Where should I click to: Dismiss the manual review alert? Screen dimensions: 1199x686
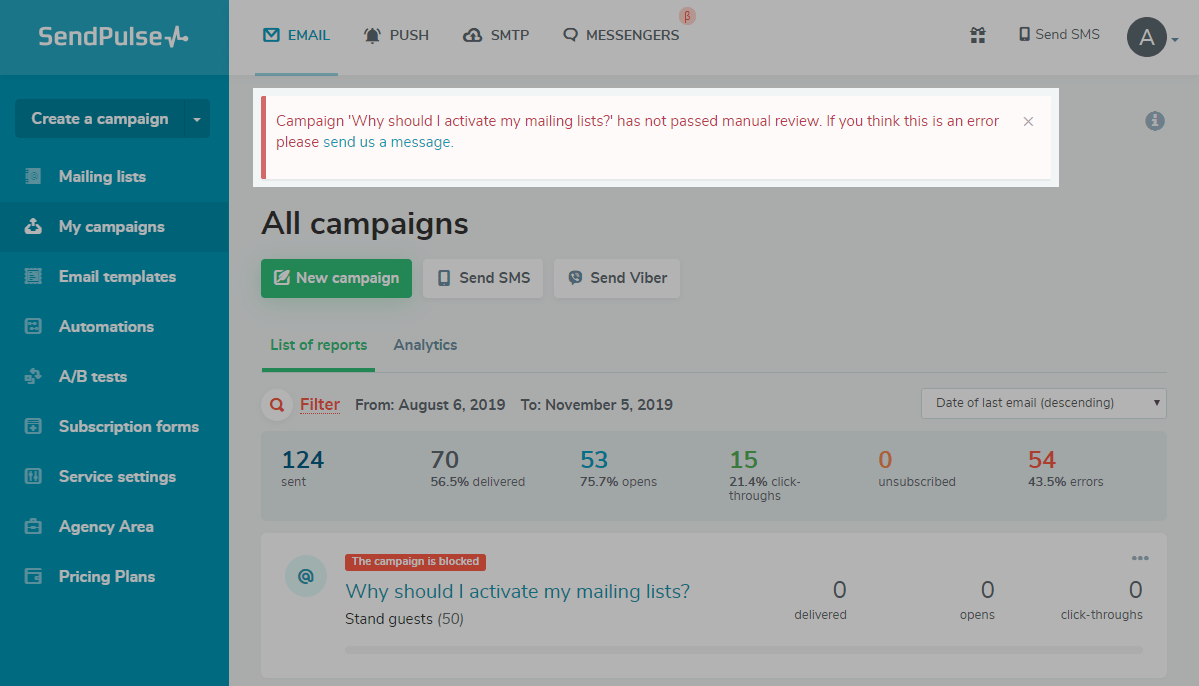pyautogui.click(x=1028, y=121)
